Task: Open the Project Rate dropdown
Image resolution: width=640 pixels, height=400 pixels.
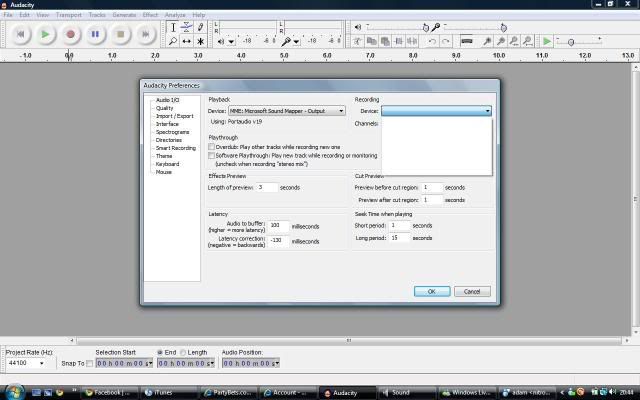Action: 41,363
